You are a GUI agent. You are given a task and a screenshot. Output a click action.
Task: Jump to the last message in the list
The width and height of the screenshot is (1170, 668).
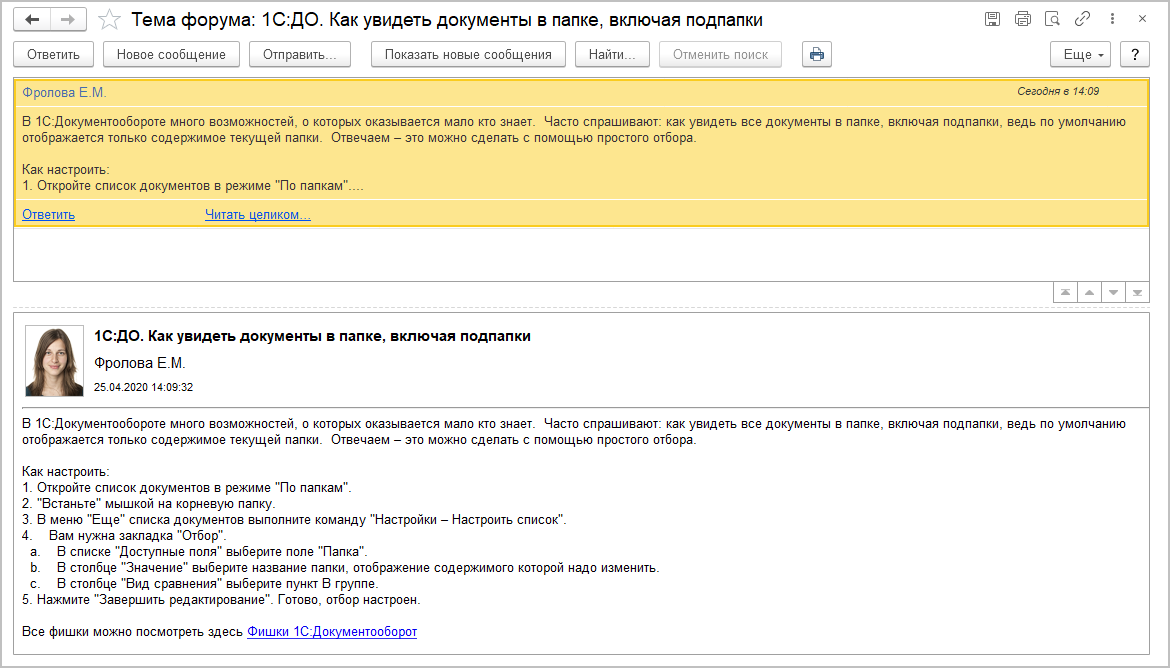(x=1137, y=292)
